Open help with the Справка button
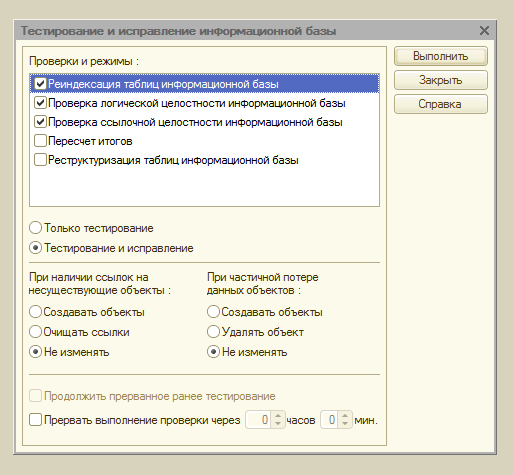Viewport: 513px width, 475px height. pyautogui.click(x=441, y=104)
